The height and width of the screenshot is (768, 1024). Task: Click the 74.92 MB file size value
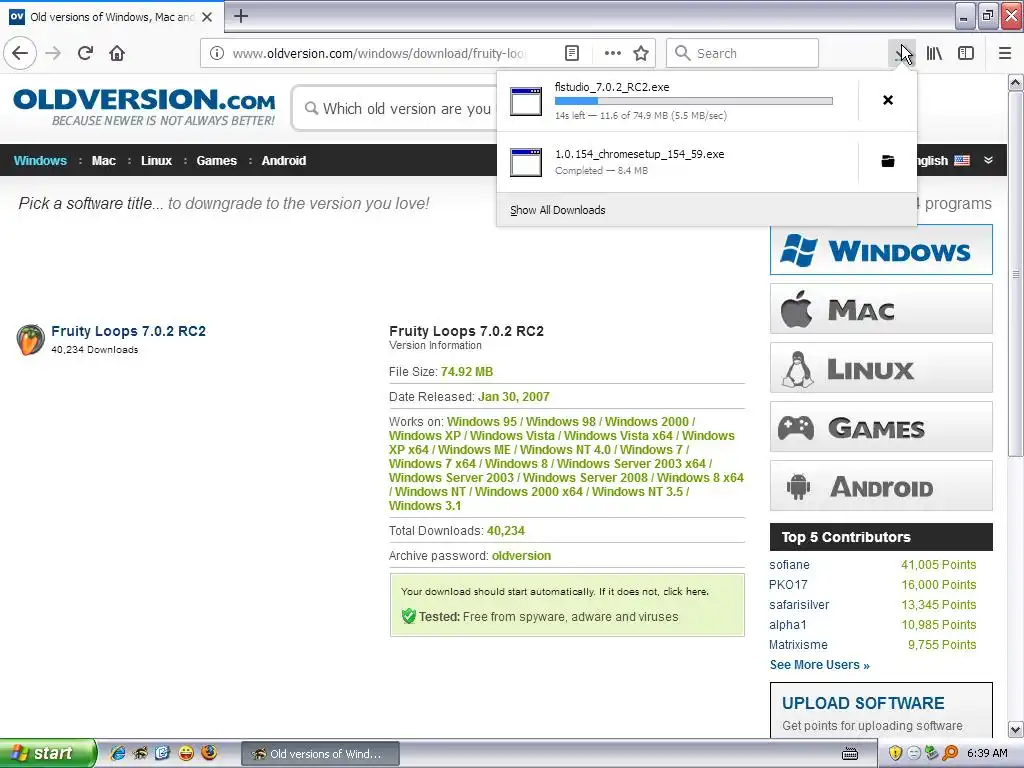pyautogui.click(x=467, y=372)
